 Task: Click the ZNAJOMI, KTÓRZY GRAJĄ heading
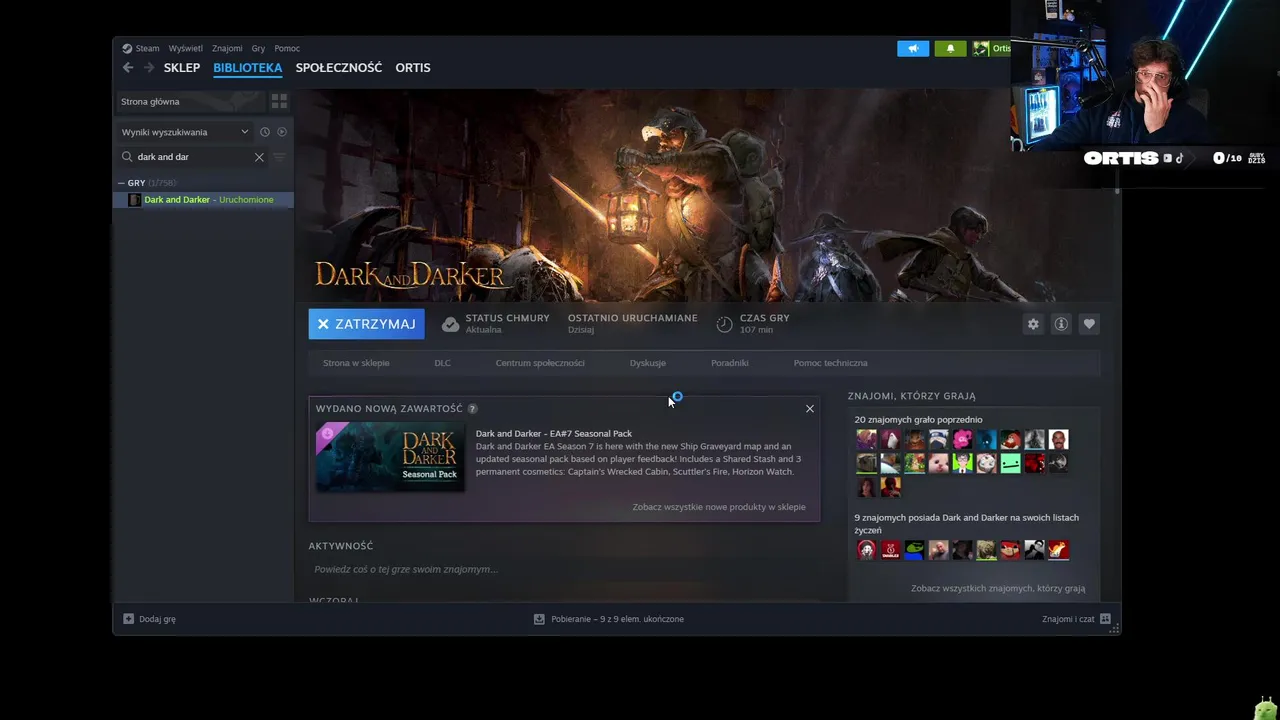(x=911, y=396)
